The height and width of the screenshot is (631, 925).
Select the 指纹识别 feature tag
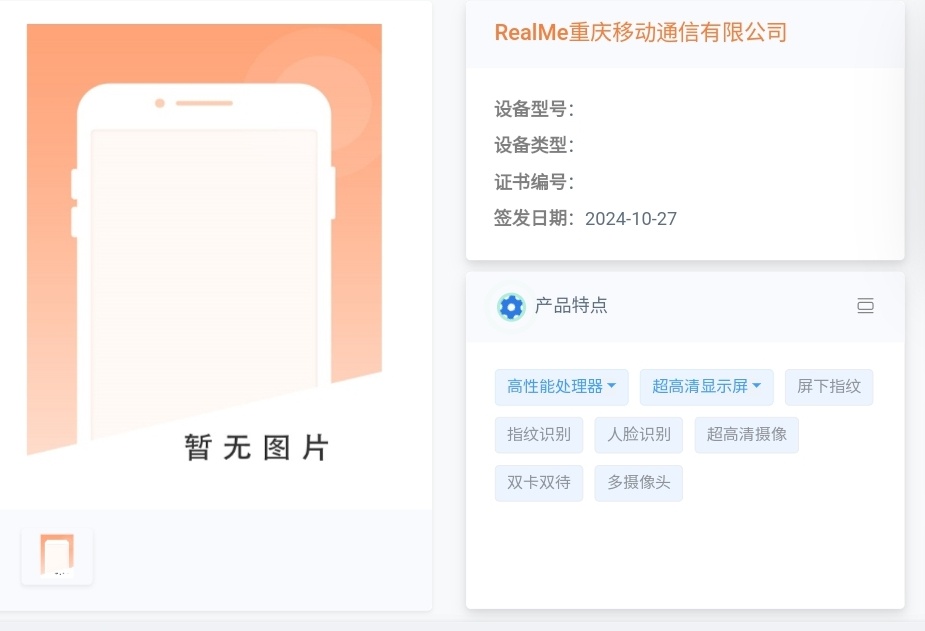point(539,435)
